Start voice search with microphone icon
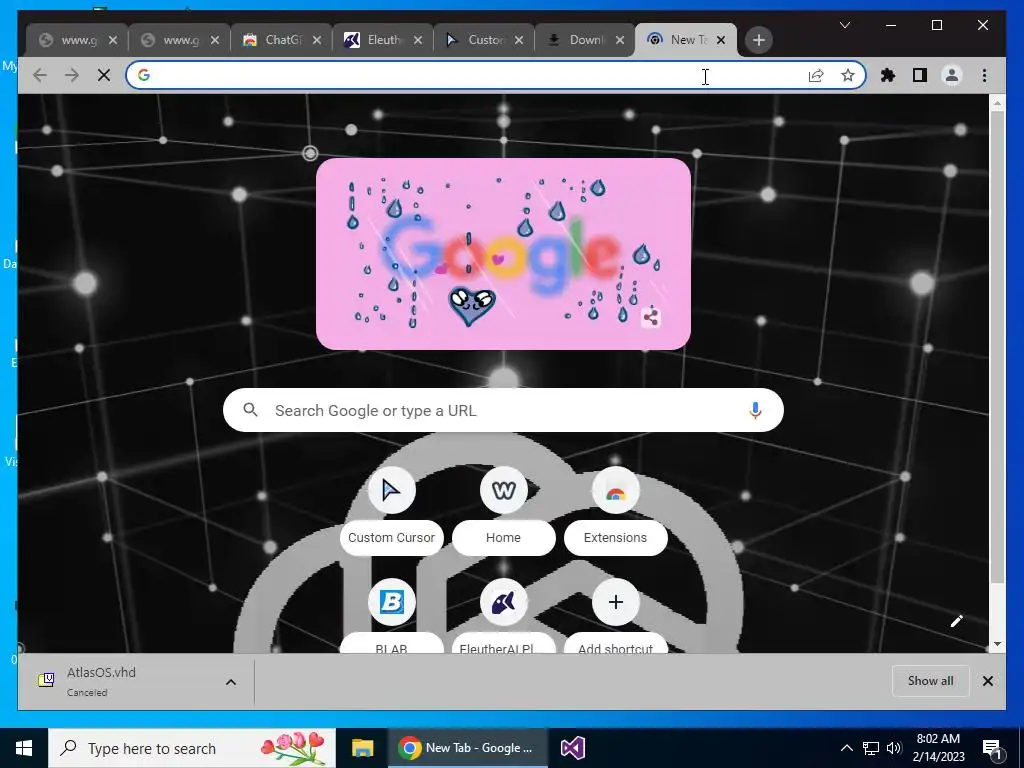This screenshot has height=768, width=1024. click(755, 410)
